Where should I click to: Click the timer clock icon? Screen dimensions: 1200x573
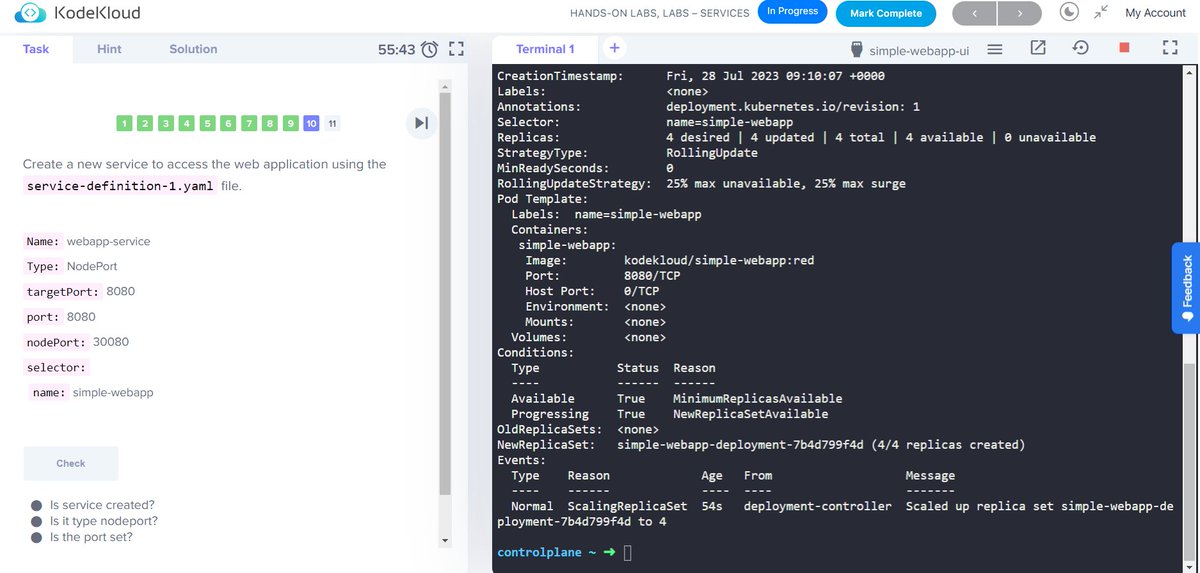(429, 49)
